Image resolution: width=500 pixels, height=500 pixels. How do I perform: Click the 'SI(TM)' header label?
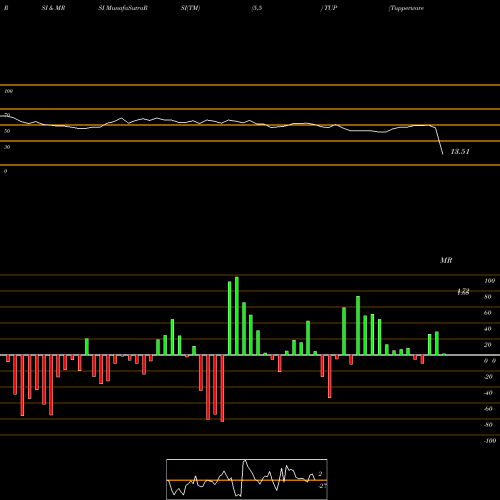[x=190, y=8]
